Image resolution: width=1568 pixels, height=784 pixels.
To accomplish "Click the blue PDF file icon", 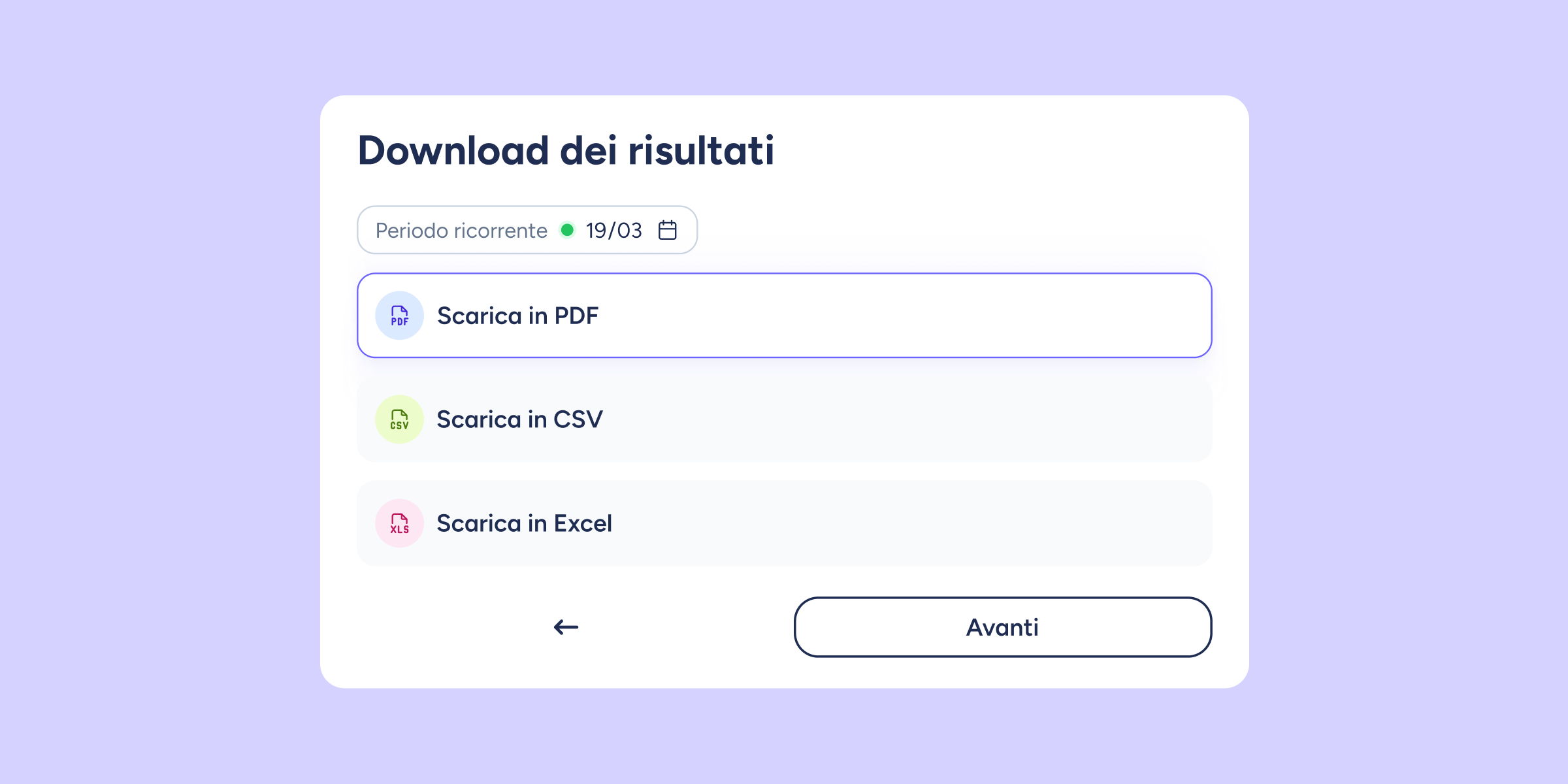I will [x=399, y=316].
